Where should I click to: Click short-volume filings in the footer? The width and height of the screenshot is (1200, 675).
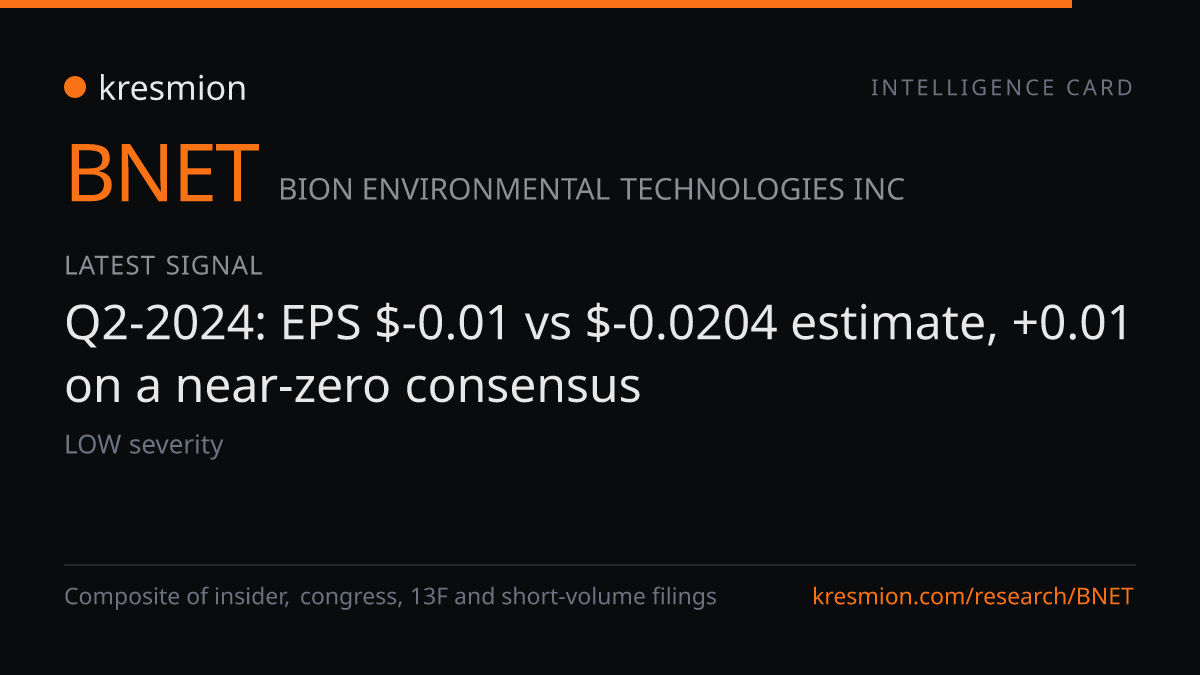point(608,597)
